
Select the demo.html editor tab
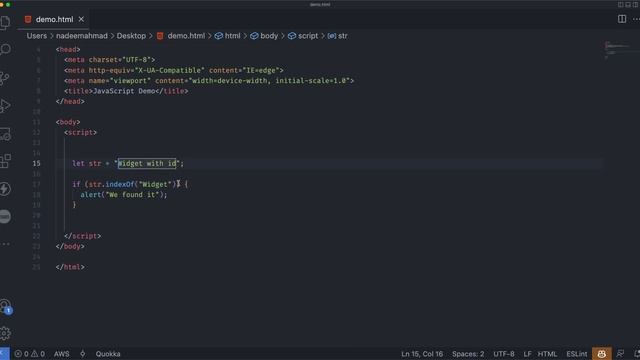pos(54,19)
